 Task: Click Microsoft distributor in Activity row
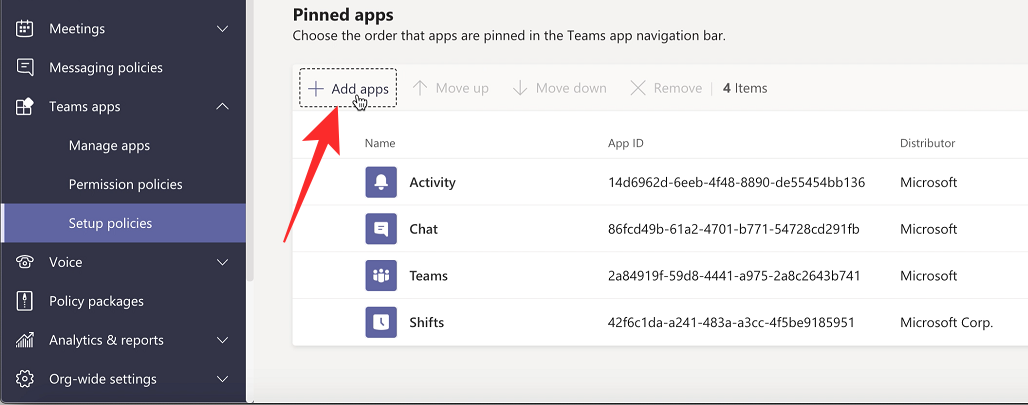(x=928, y=182)
